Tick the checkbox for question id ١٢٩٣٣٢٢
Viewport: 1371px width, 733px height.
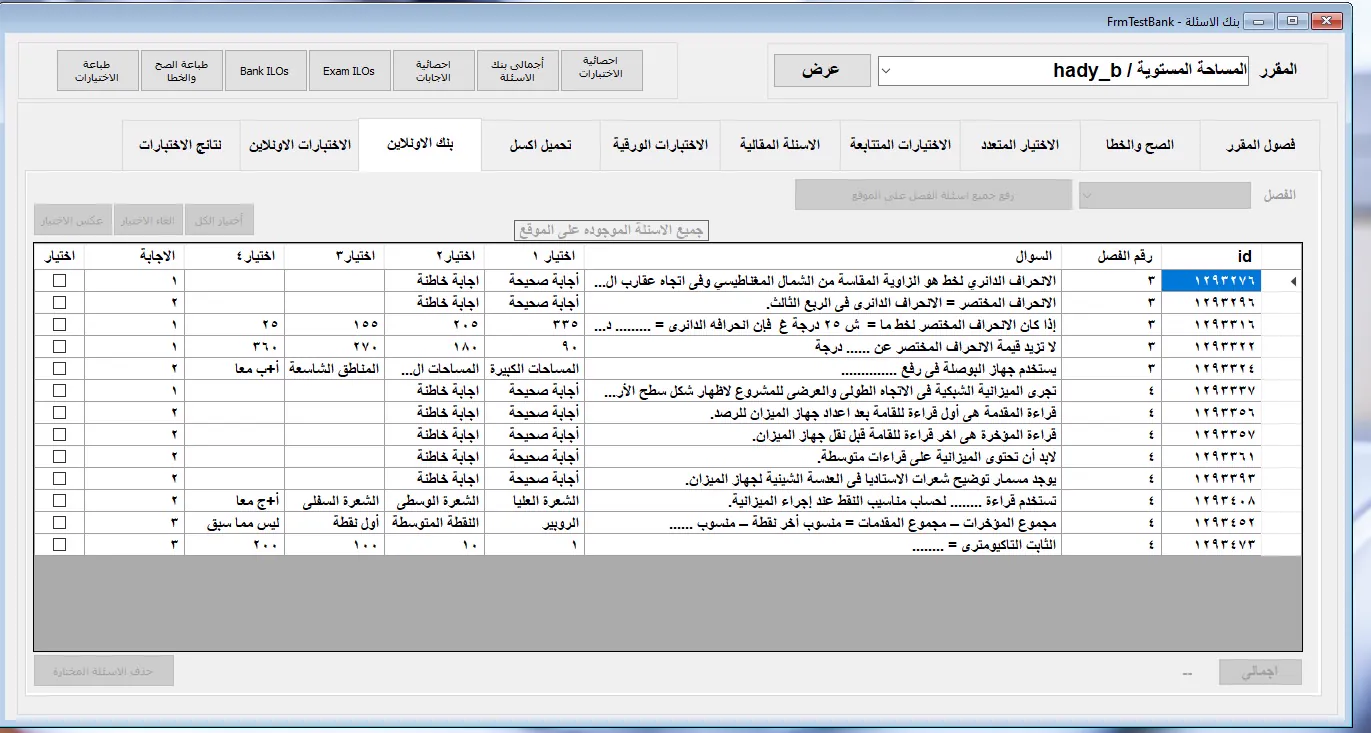59,347
